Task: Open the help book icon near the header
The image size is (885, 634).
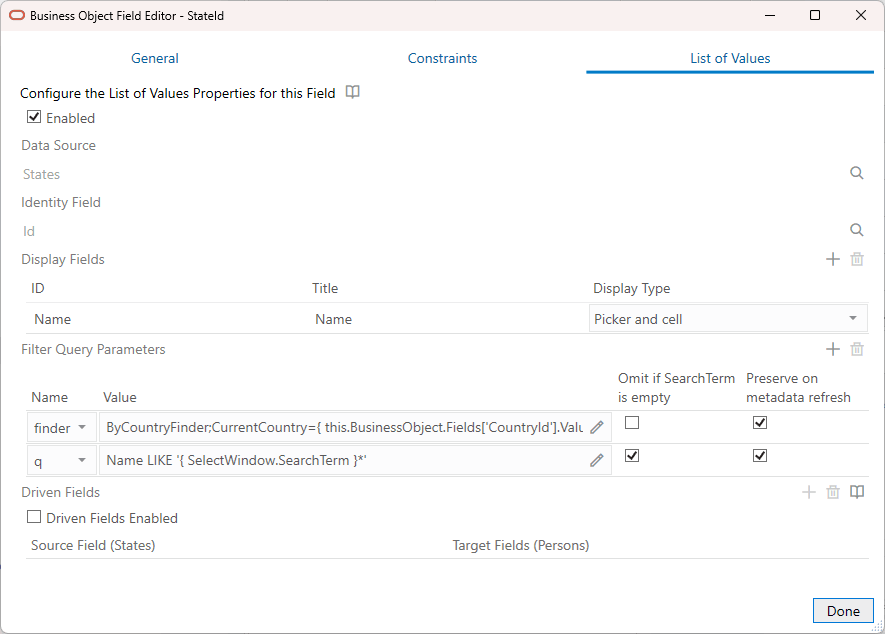Action: pyautogui.click(x=352, y=91)
